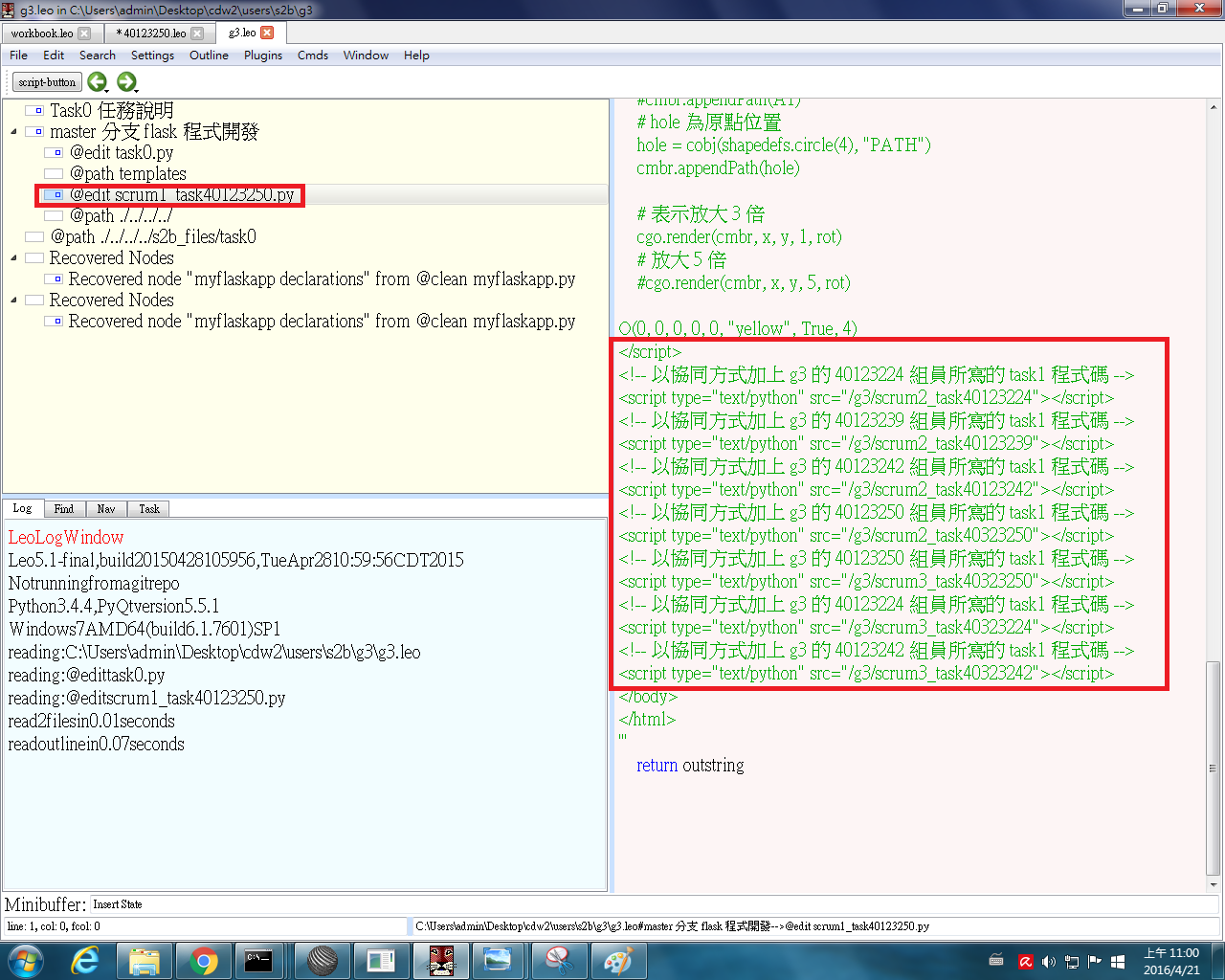This screenshot has height=980, width=1225.
Task: Switch to the Log tab
Action: (22, 508)
